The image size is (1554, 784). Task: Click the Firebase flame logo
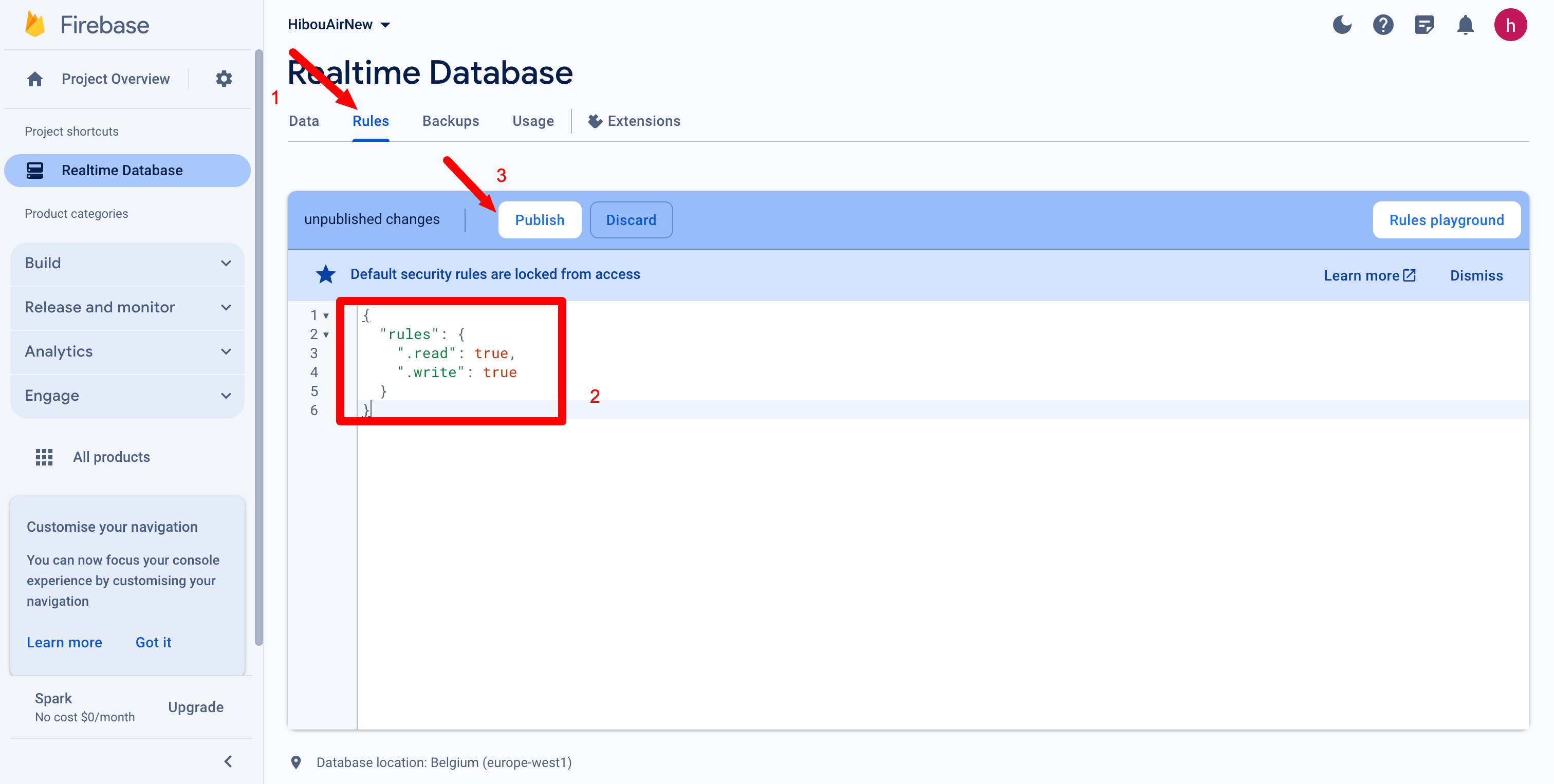[x=35, y=25]
